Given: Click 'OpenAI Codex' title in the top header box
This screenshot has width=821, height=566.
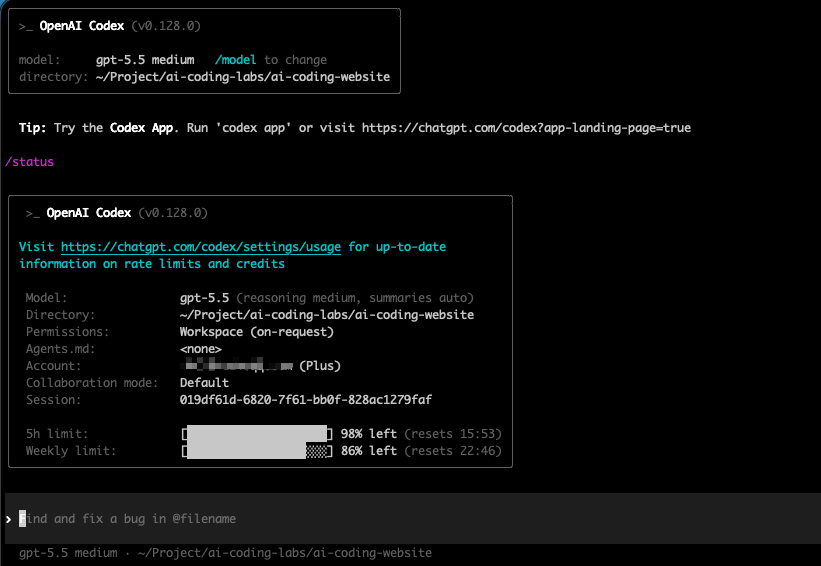Looking at the screenshot, I should click(x=82, y=26).
